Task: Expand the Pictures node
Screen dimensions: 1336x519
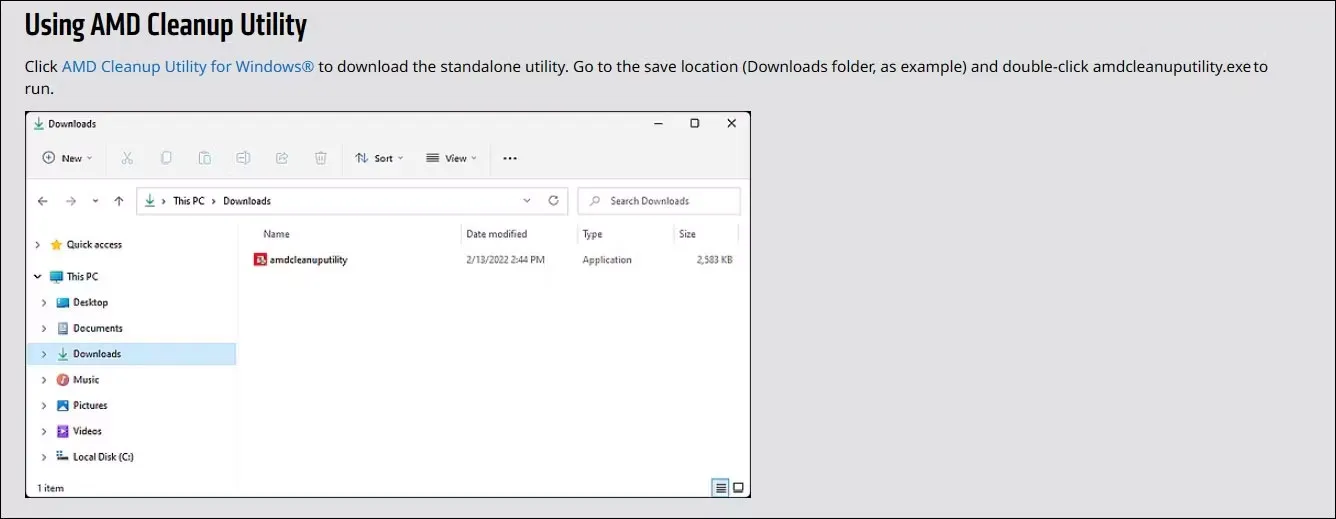Action: click(44, 406)
